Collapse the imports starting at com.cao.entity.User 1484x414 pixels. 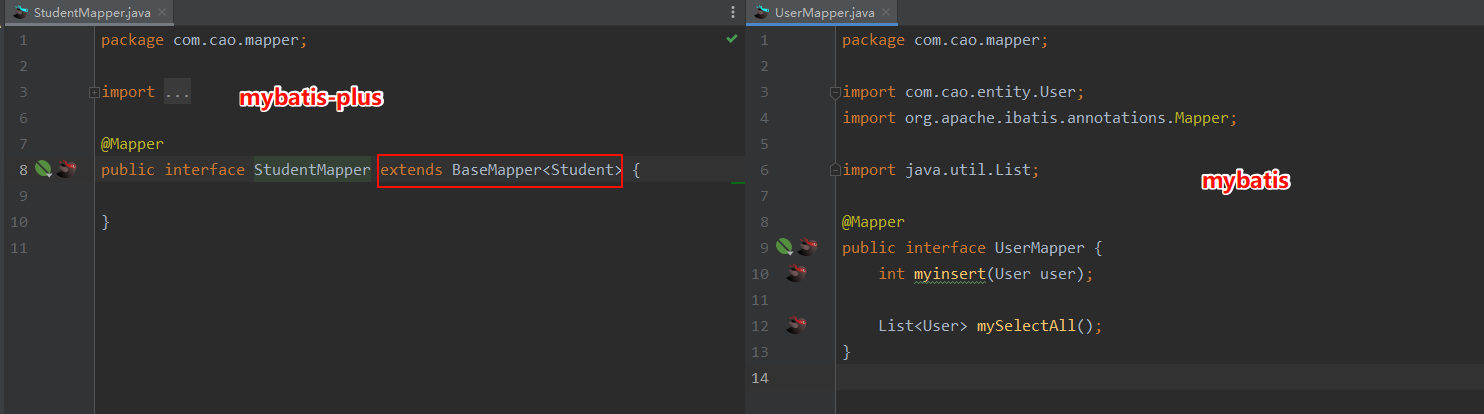[835, 92]
